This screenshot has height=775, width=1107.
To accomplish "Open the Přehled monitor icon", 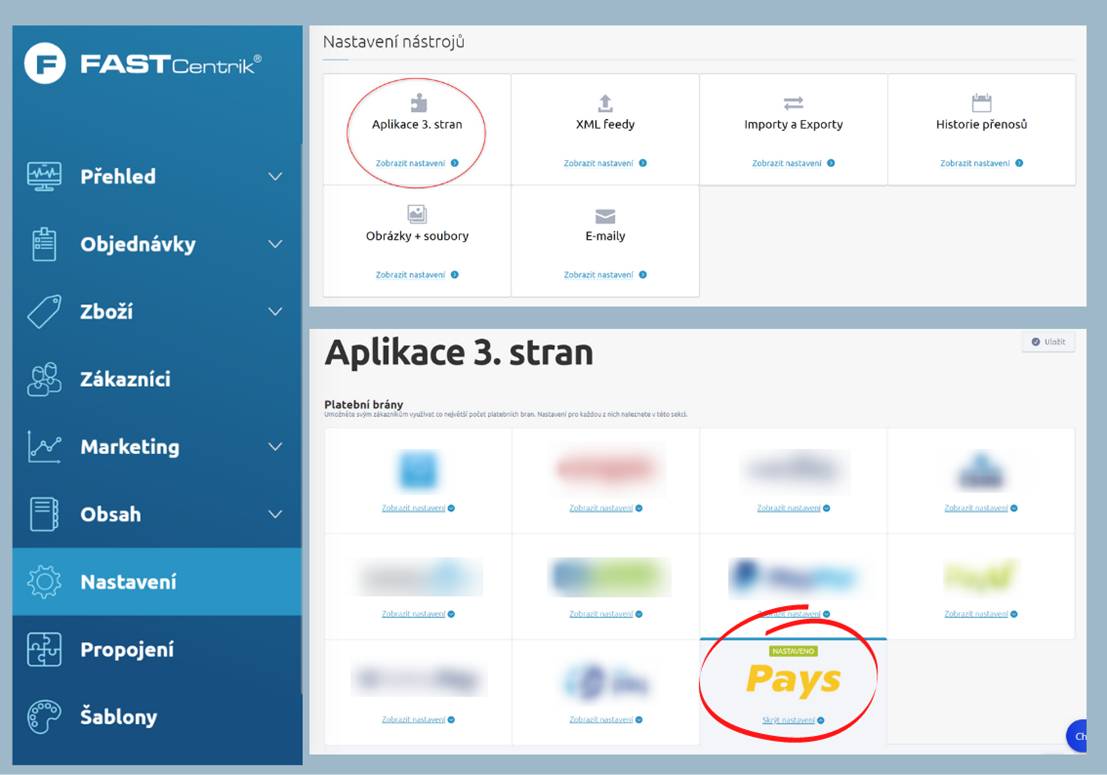I will [x=44, y=176].
